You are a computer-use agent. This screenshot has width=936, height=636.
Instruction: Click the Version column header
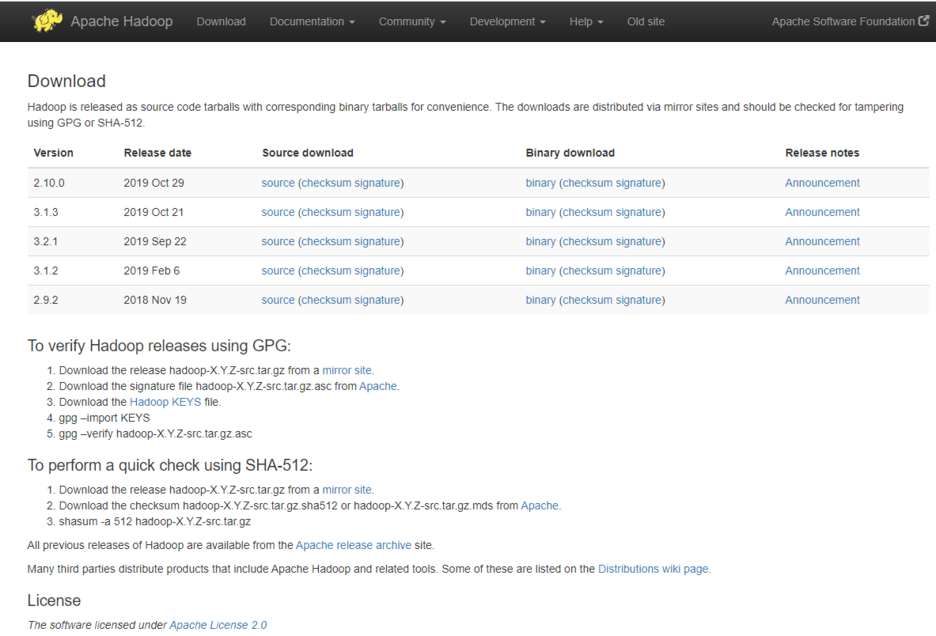point(53,153)
